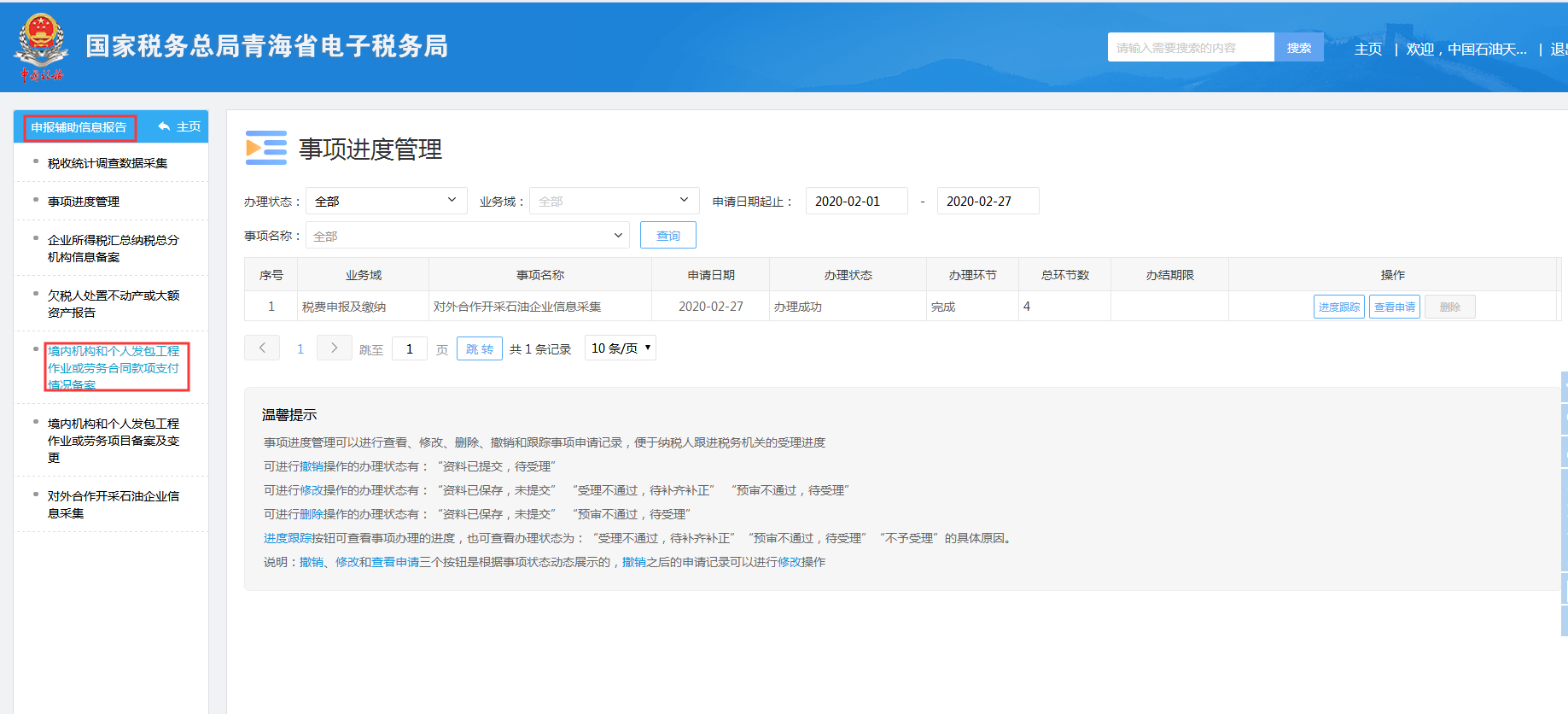1568x714 pixels.
Task: Open 对外合作开采石油企业信息采集 sidebar item
Action: click(113, 505)
